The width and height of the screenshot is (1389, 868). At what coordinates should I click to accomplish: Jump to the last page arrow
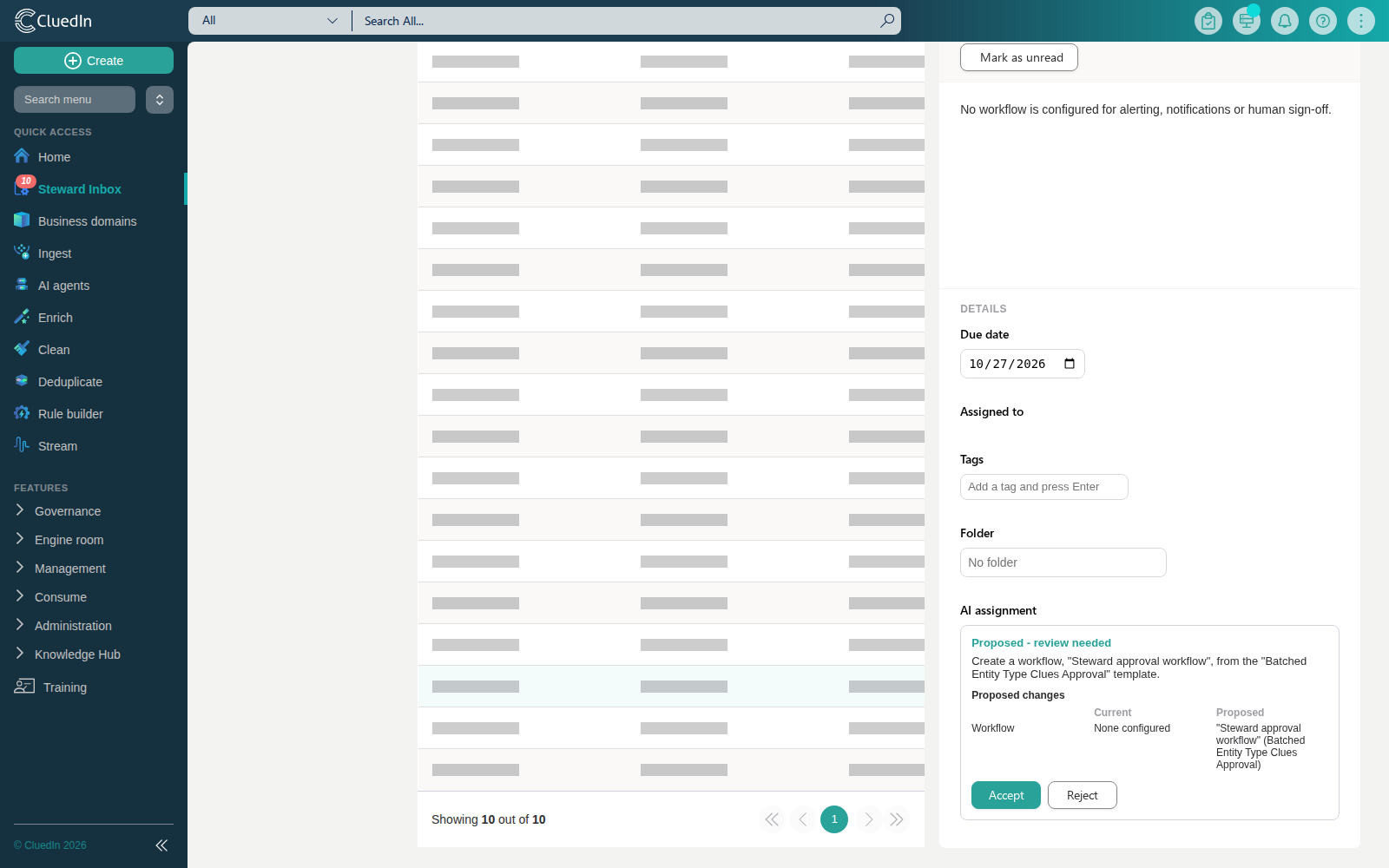point(897,819)
